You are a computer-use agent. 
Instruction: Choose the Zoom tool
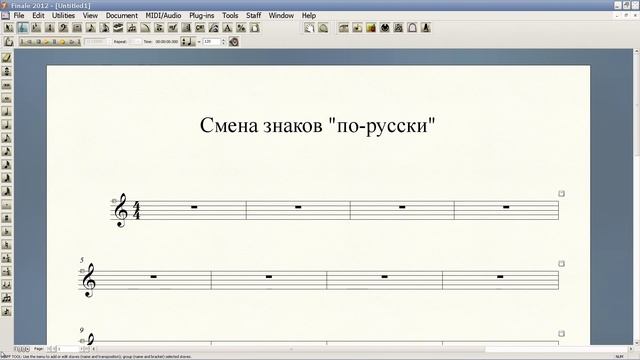click(323, 28)
